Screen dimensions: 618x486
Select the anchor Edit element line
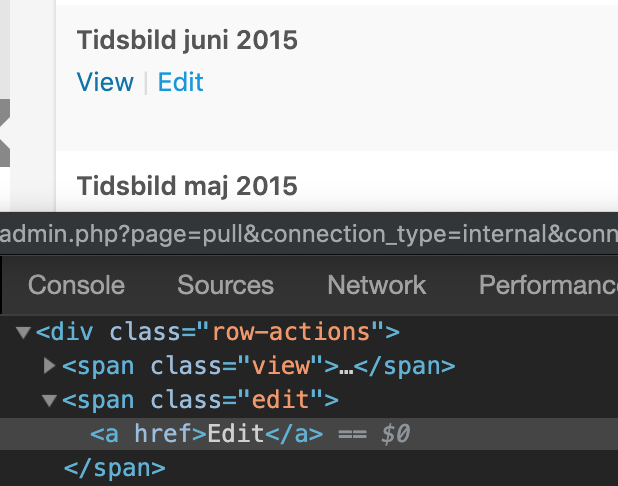click(x=309, y=434)
